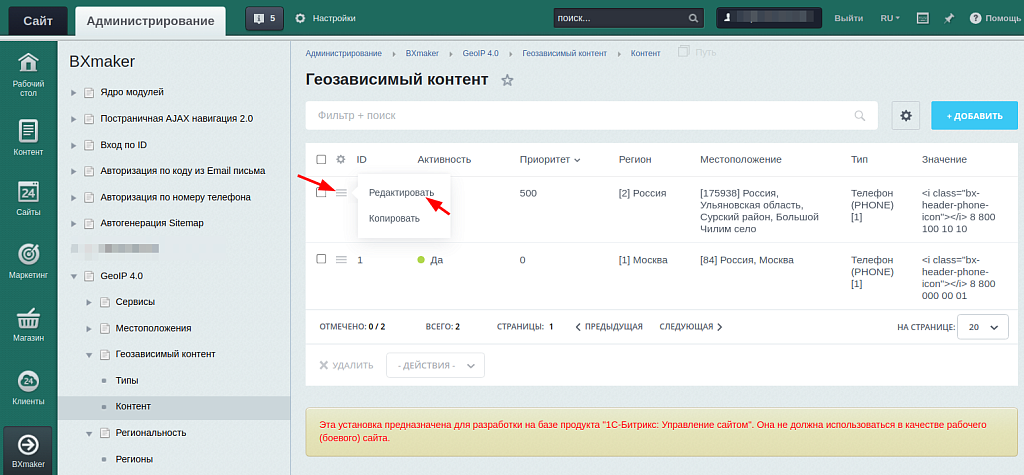Screen dimensions: 1024x475
Task: Expand the Действия actions dropdown
Action: click(435, 365)
